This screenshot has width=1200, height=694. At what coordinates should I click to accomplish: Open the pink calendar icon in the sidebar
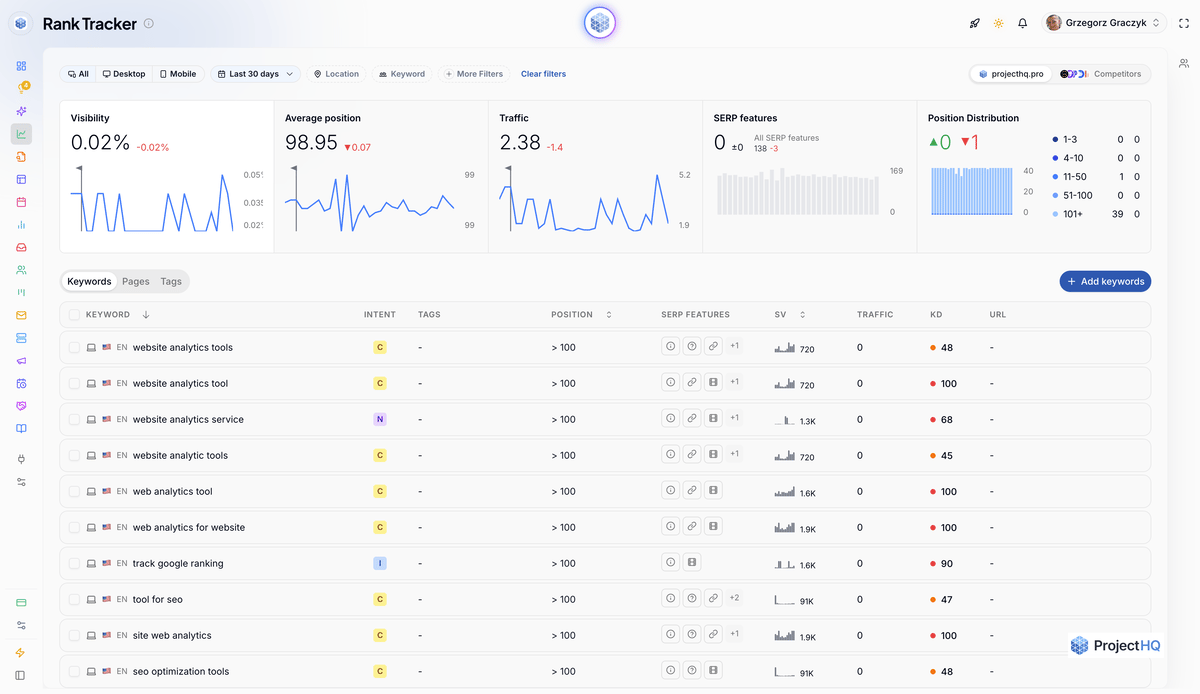(21, 202)
